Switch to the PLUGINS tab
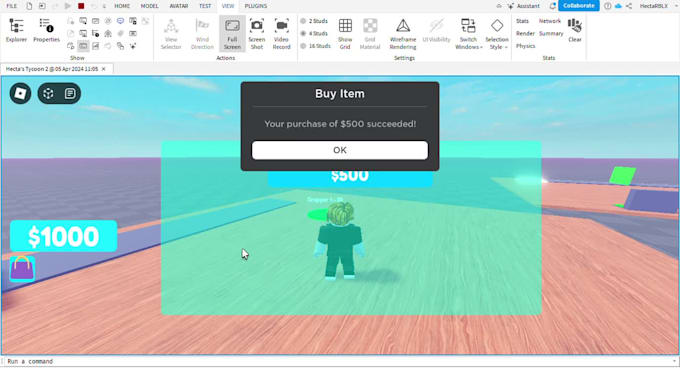Viewport: 680px width, 383px height. click(x=256, y=6)
